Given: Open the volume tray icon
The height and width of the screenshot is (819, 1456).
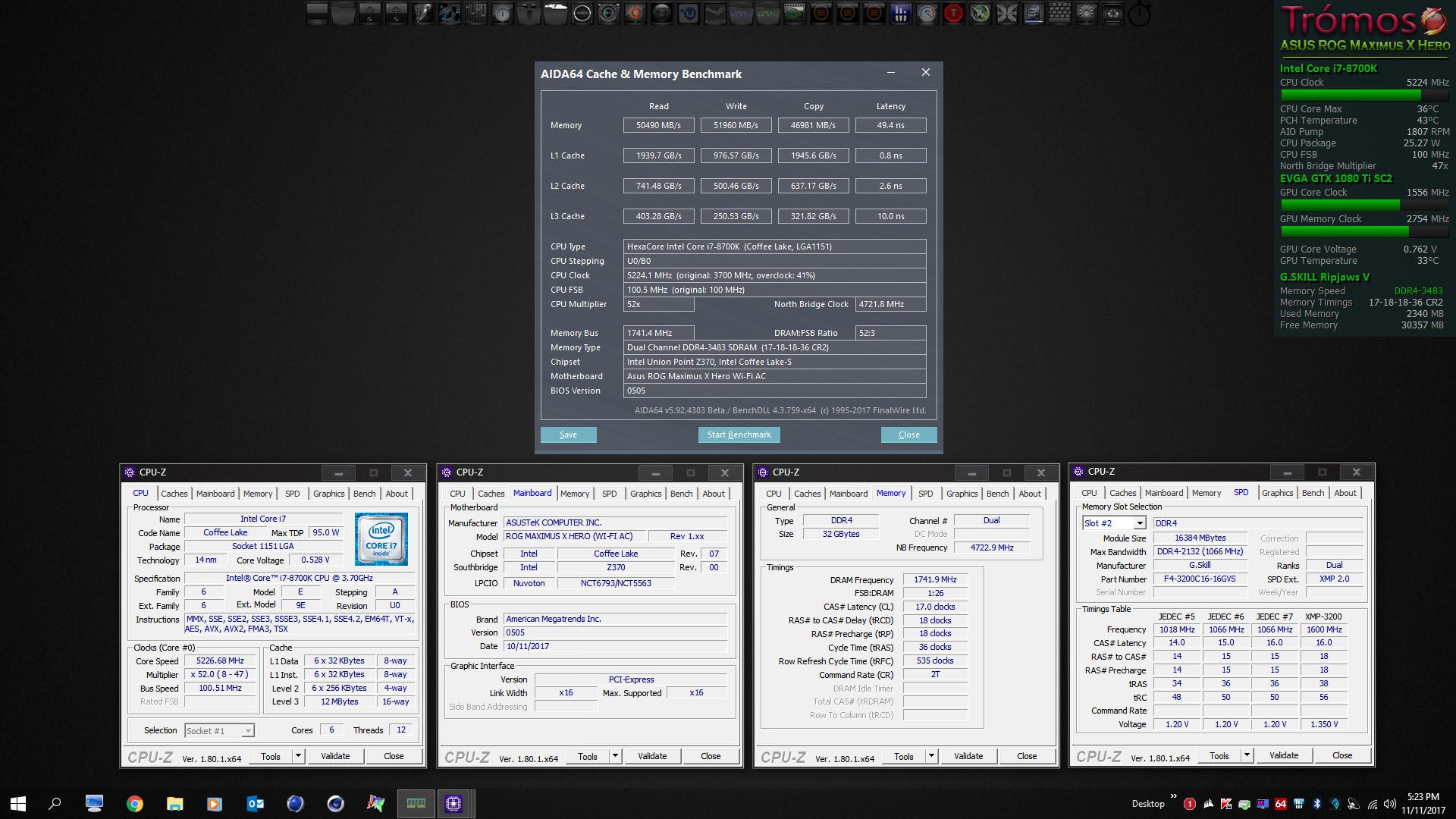Looking at the screenshot, I should 1390,804.
